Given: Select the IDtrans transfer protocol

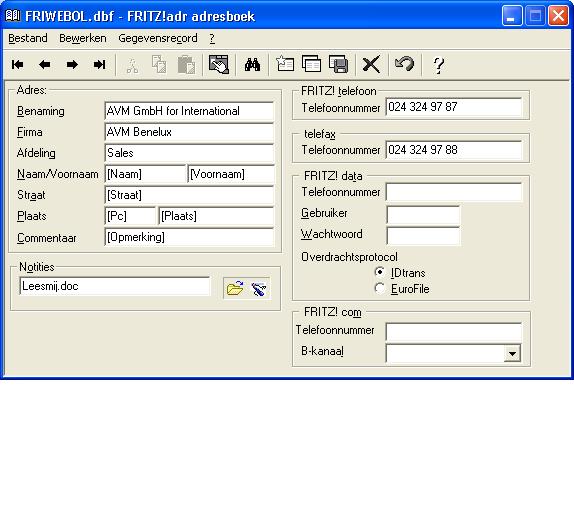Looking at the screenshot, I should pos(380,272).
